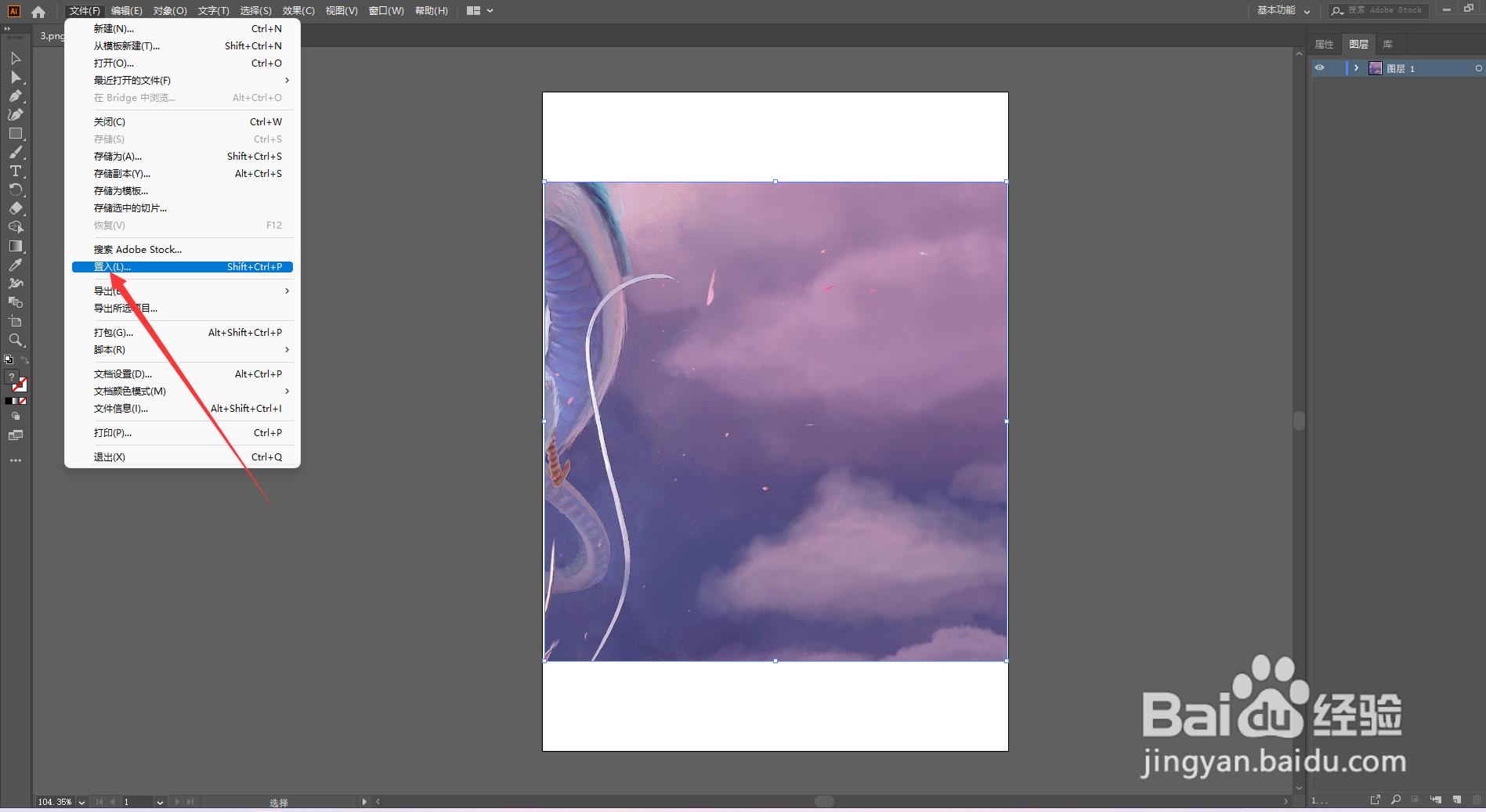Select the Eraser tool
1486x812 pixels.
pyautogui.click(x=16, y=209)
